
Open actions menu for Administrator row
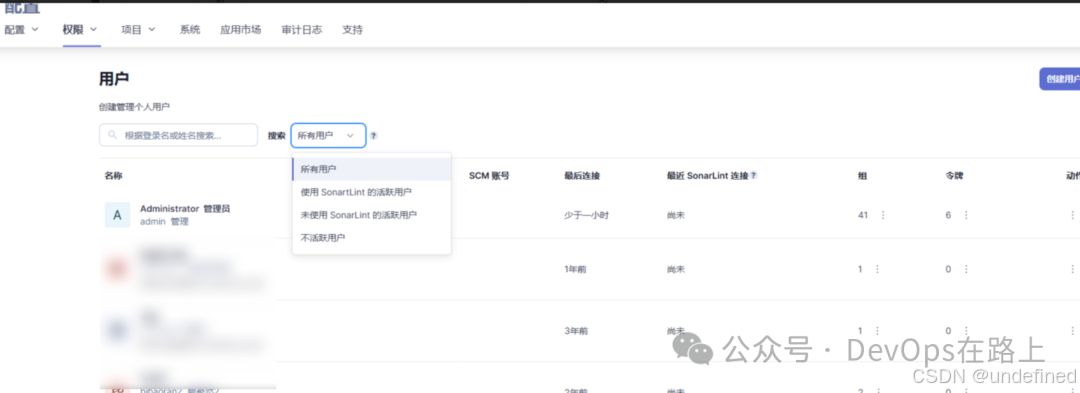[1072, 215]
